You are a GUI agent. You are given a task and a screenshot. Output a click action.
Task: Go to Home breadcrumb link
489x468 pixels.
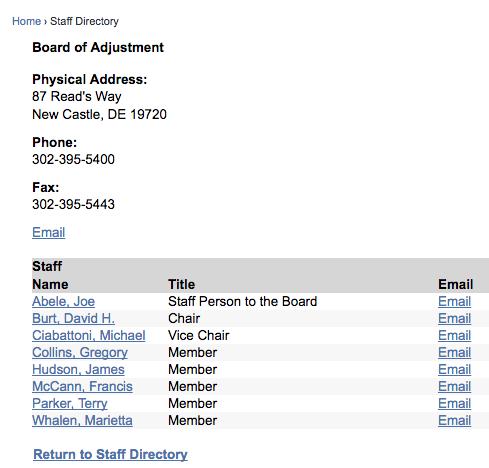(26, 21)
